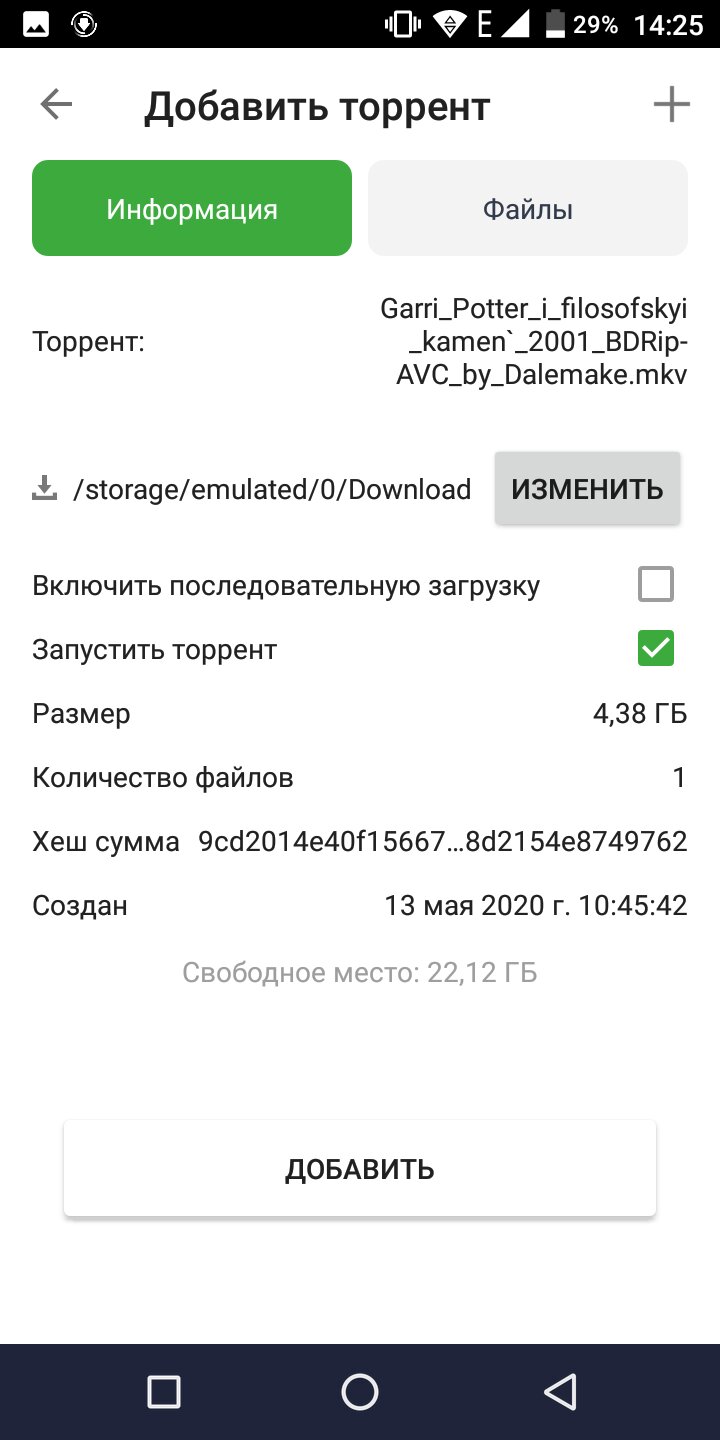Tap the Android back triangle button
The width and height of the screenshot is (720, 1440).
point(560,1391)
